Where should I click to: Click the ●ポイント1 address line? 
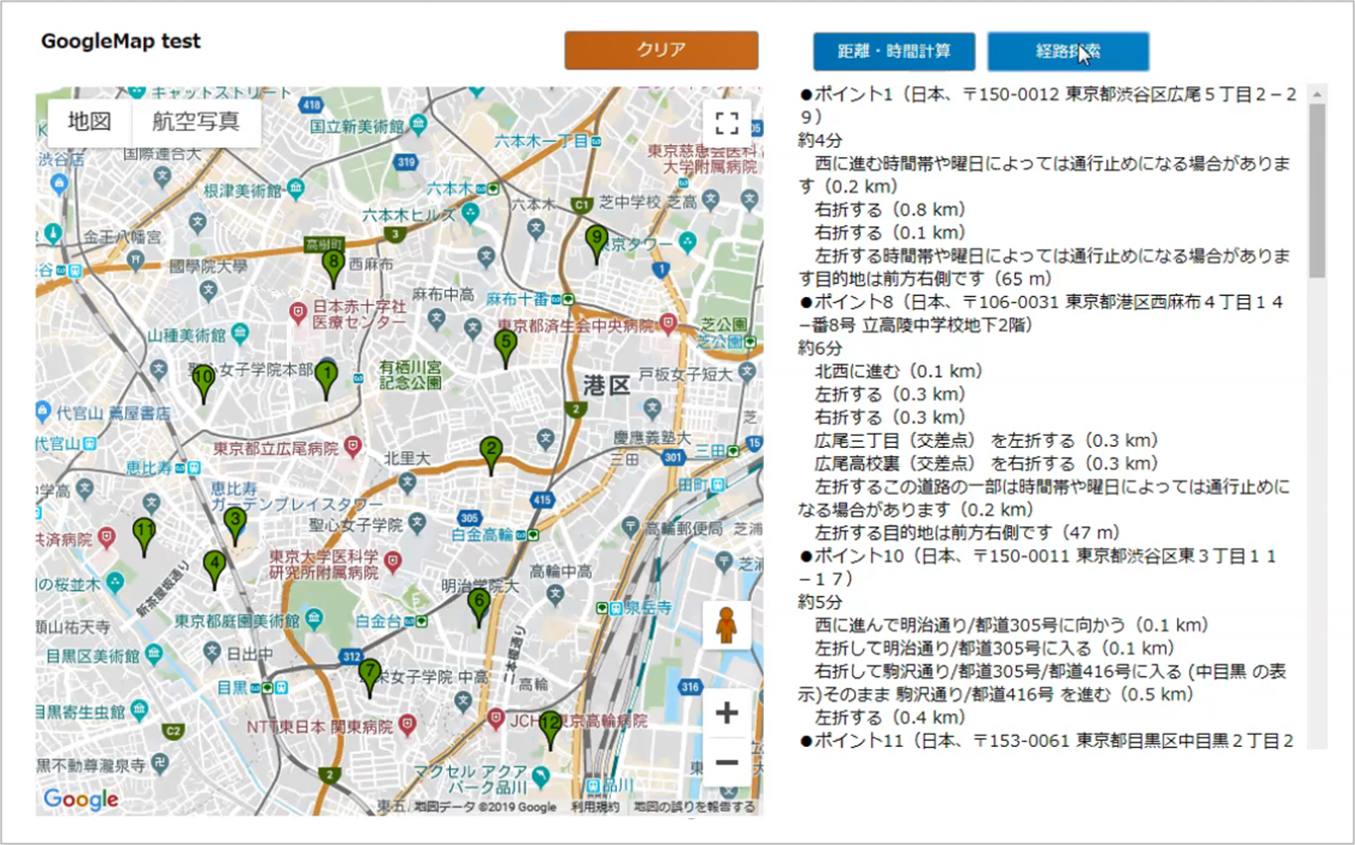point(1049,106)
